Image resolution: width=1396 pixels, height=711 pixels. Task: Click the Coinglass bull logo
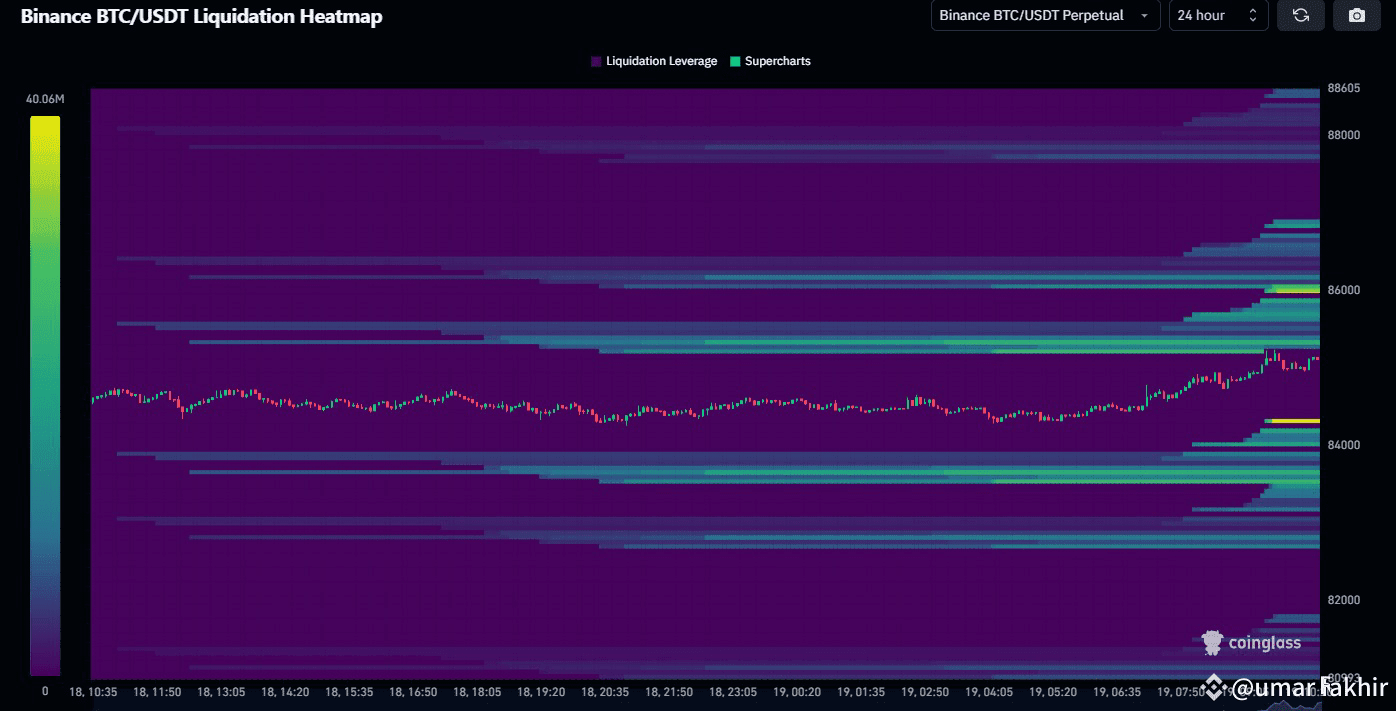pos(1211,642)
